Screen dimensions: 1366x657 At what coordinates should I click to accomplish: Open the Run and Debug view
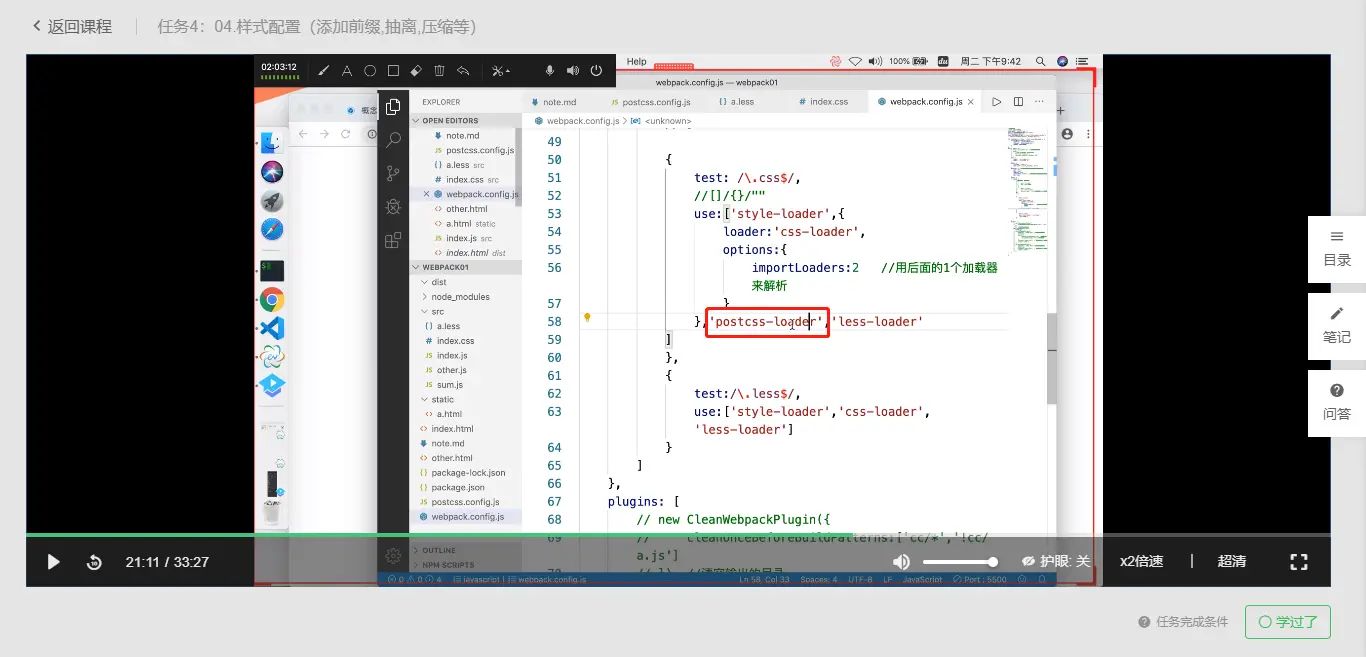tap(393, 207)
